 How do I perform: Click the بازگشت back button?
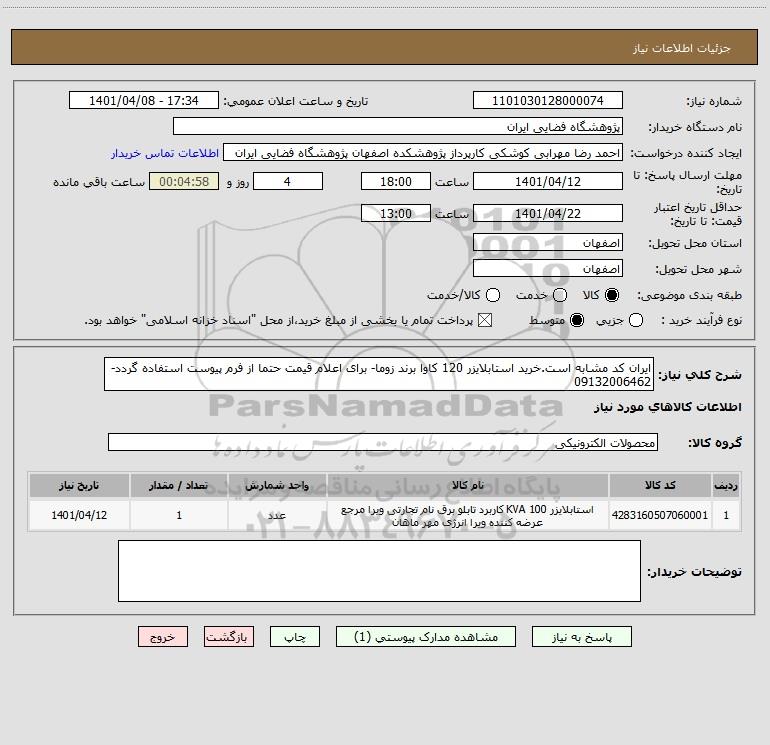click(x=229, y=637)
